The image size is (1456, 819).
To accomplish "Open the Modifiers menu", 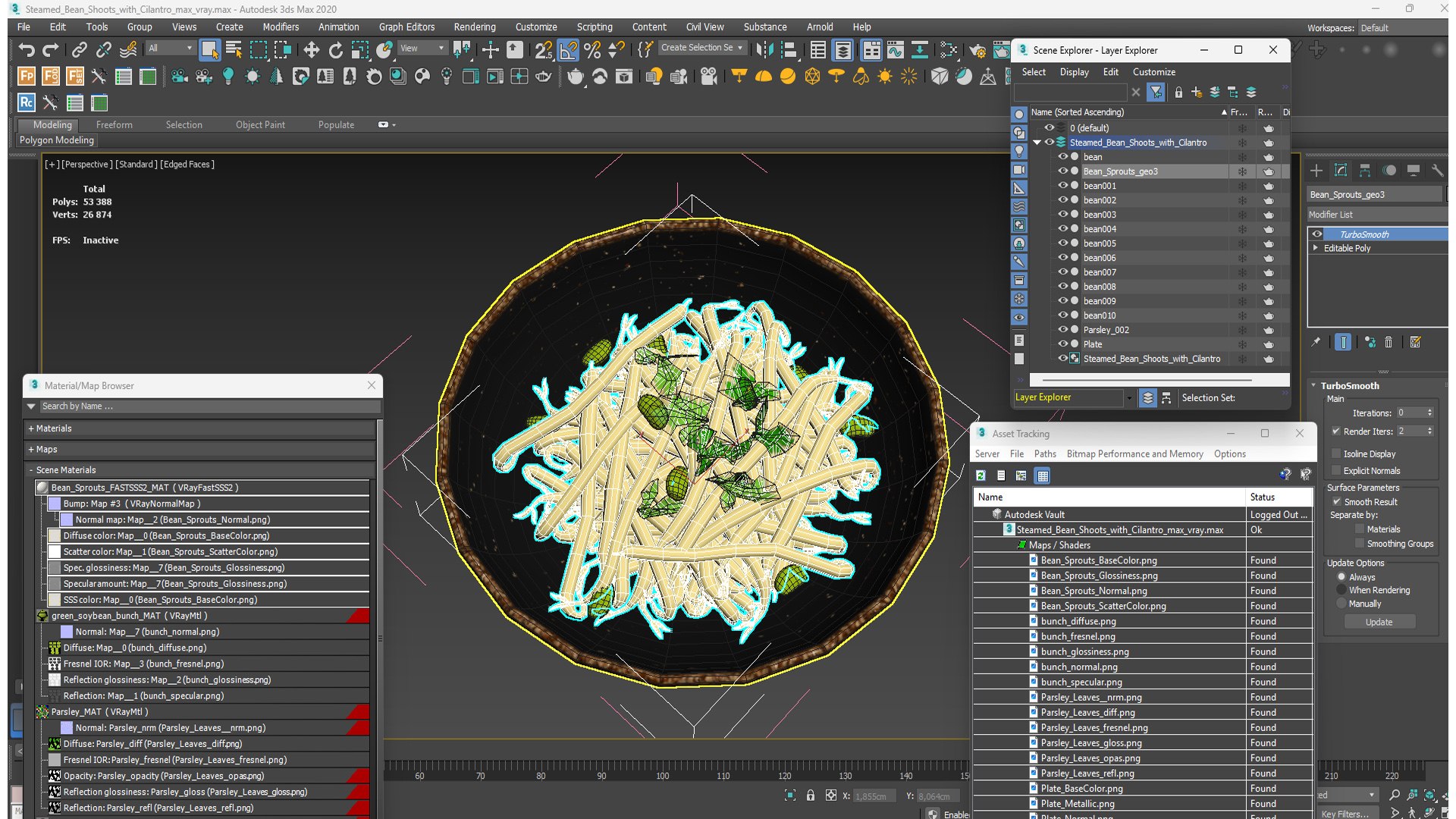I will tap(281, 27).
